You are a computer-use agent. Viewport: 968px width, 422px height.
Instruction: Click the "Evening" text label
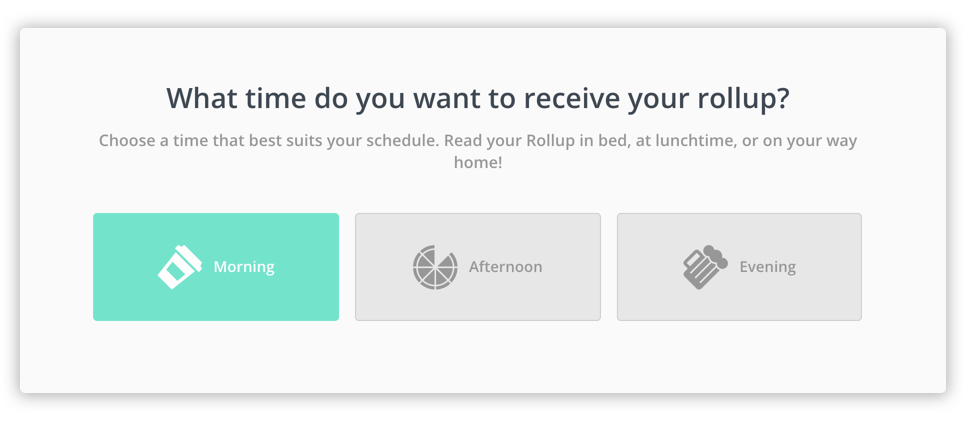click(x=767, y=267)
